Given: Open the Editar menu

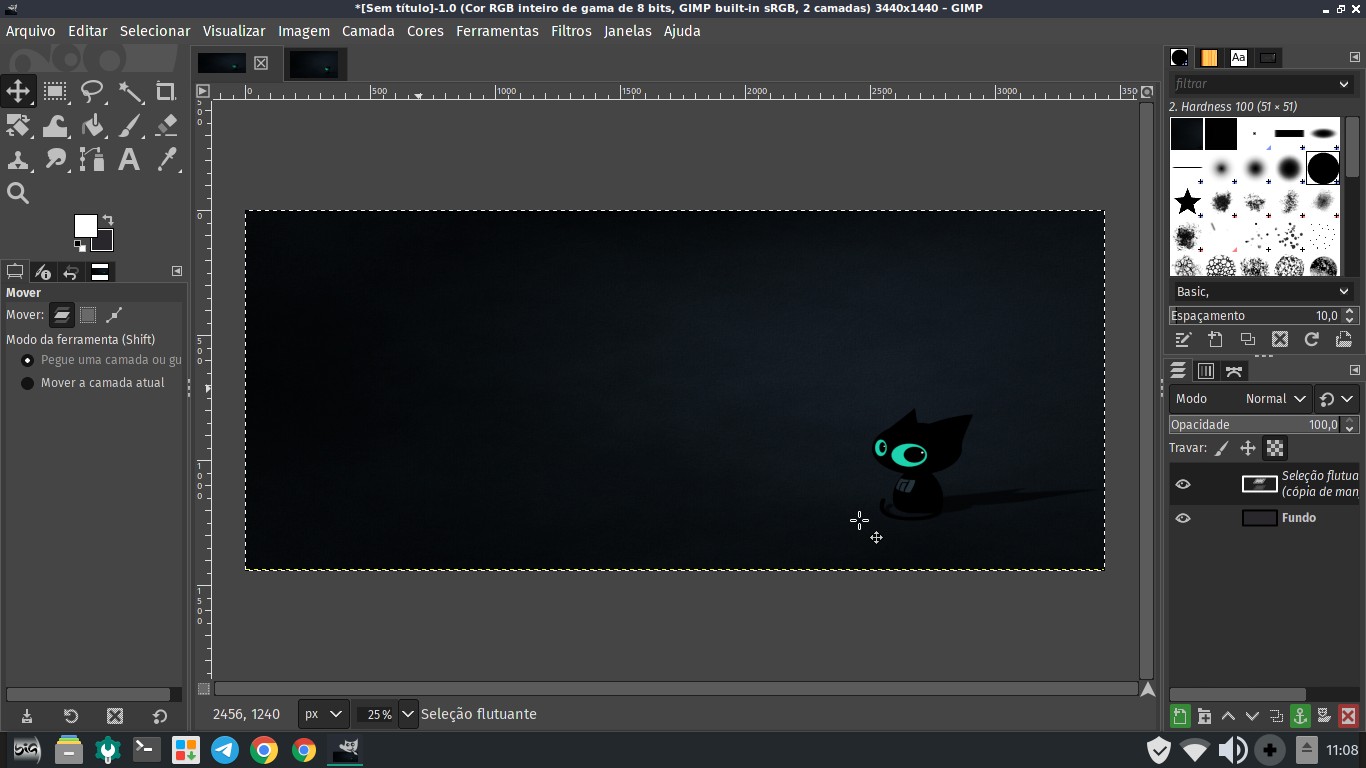Looking at the screenshot, I should [x=87, y=31].
